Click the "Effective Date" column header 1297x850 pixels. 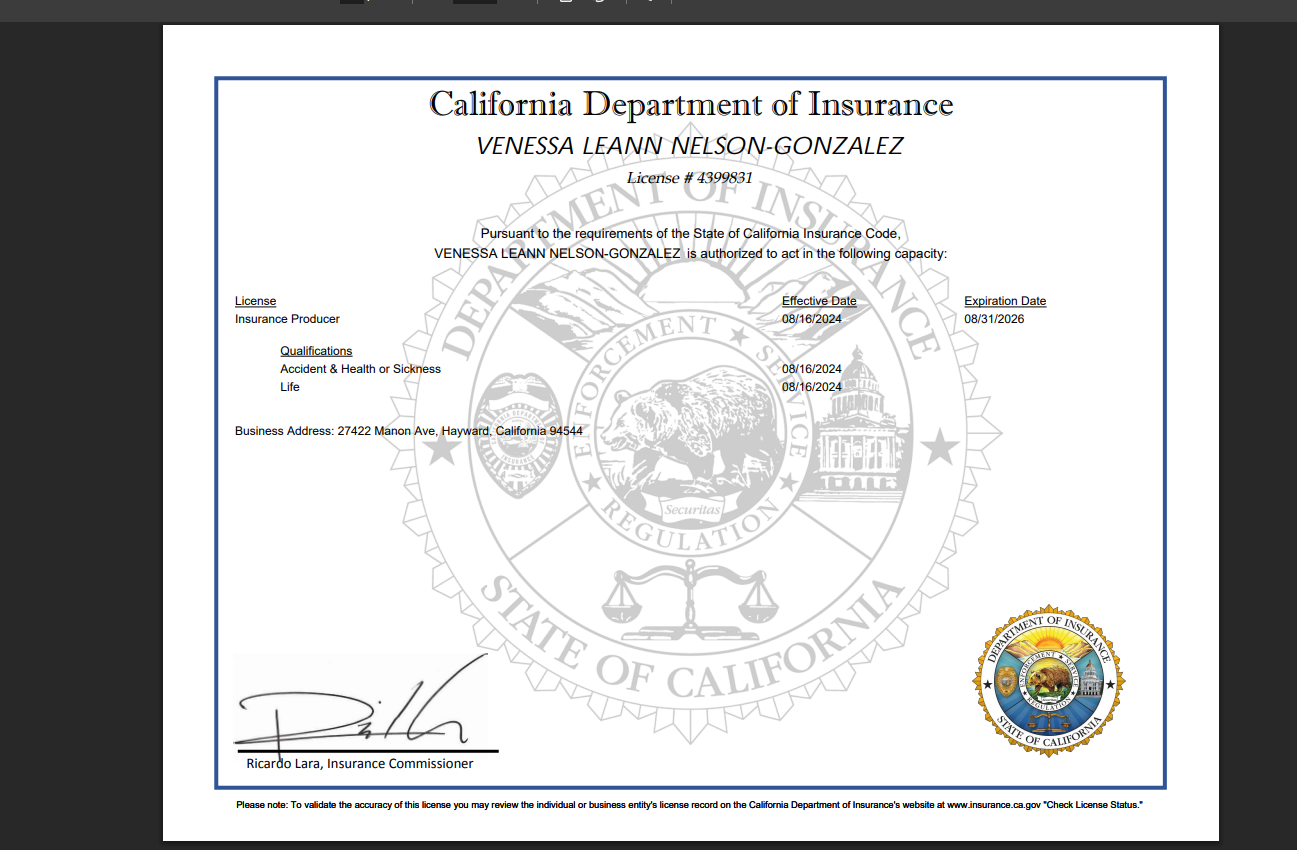tap(819, 301)
